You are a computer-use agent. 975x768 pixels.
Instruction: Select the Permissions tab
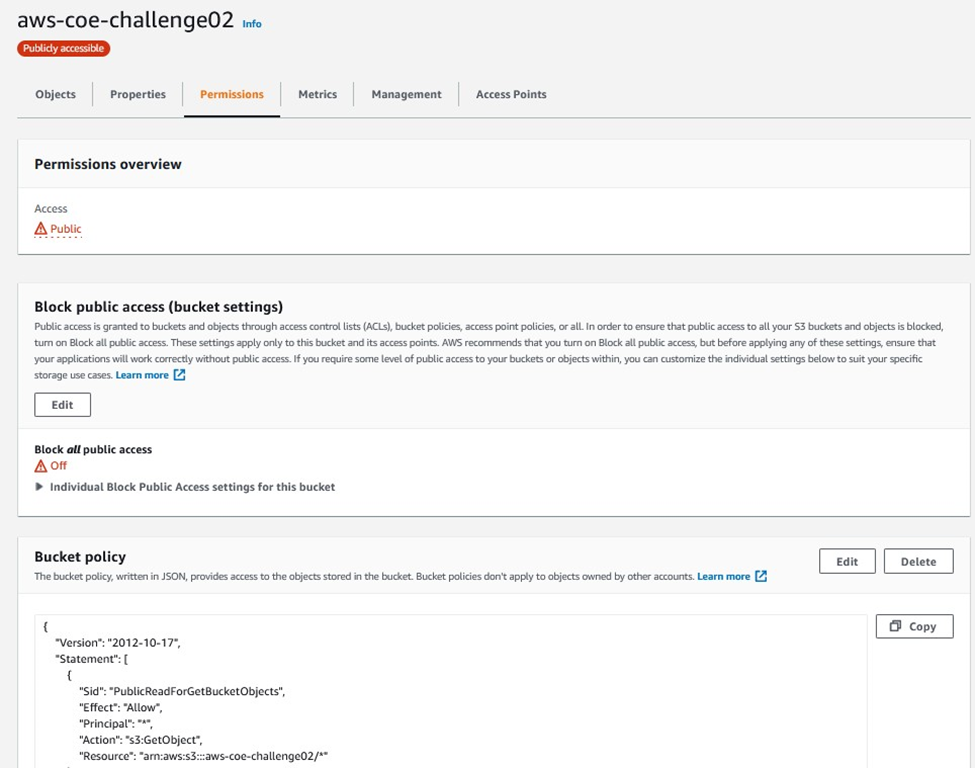click(232, 95)
